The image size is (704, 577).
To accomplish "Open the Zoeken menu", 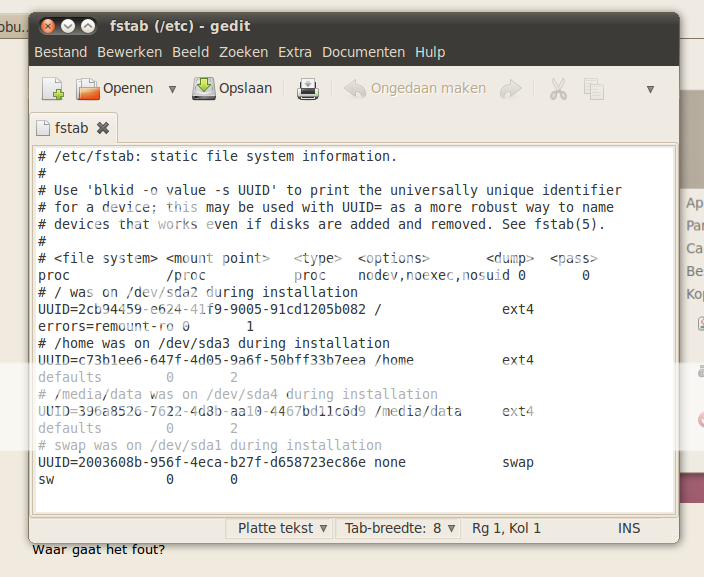I will (243, 52).
